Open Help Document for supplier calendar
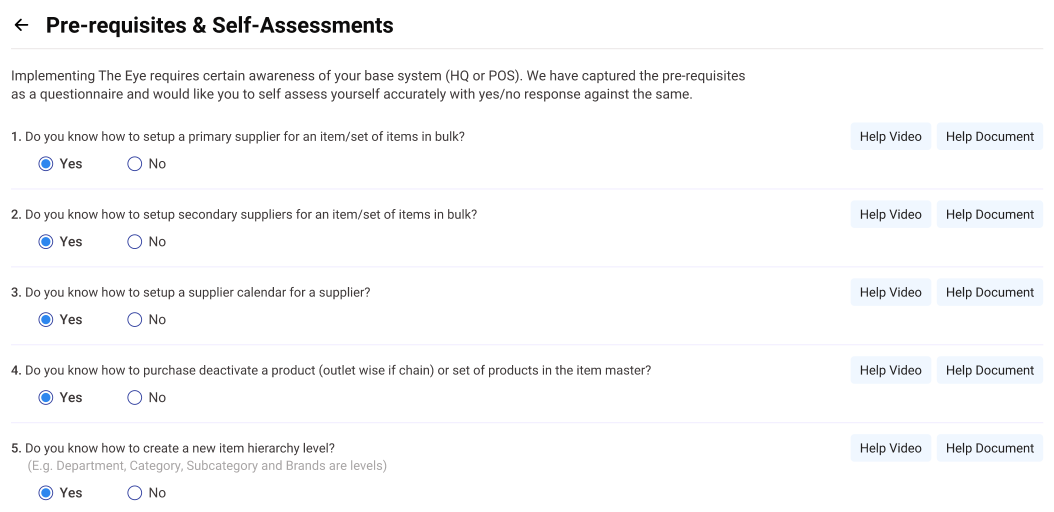Viewport: 1054px width, 512px height. click(989, 293)
